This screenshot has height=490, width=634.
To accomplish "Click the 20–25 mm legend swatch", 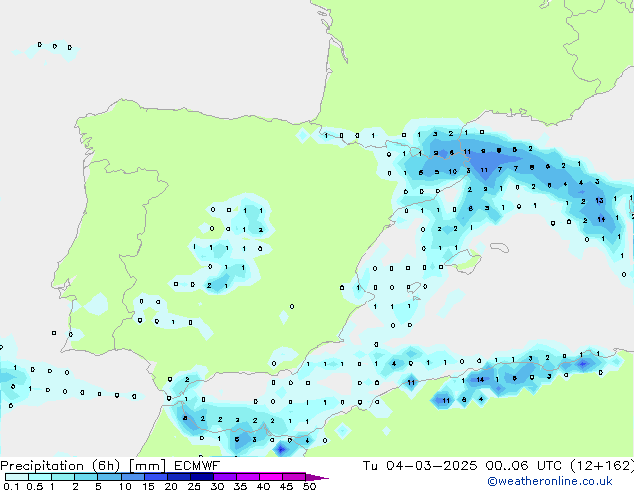I will pos(179,477).
